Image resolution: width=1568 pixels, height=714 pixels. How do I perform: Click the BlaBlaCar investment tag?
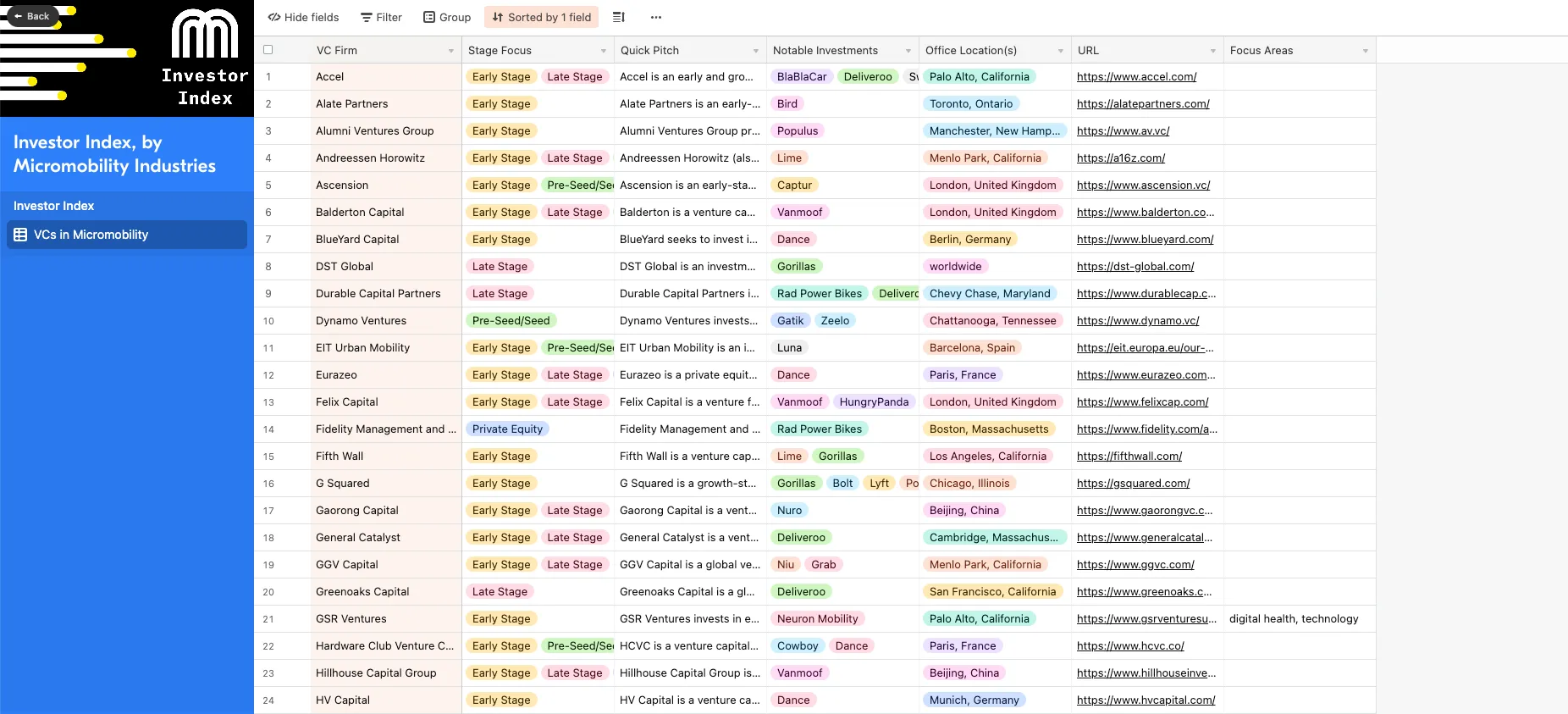pos(802,76)
